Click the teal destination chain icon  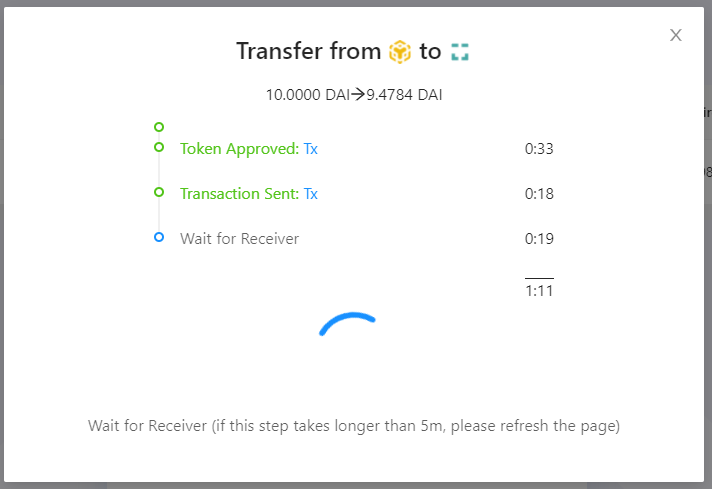[460, 52]
